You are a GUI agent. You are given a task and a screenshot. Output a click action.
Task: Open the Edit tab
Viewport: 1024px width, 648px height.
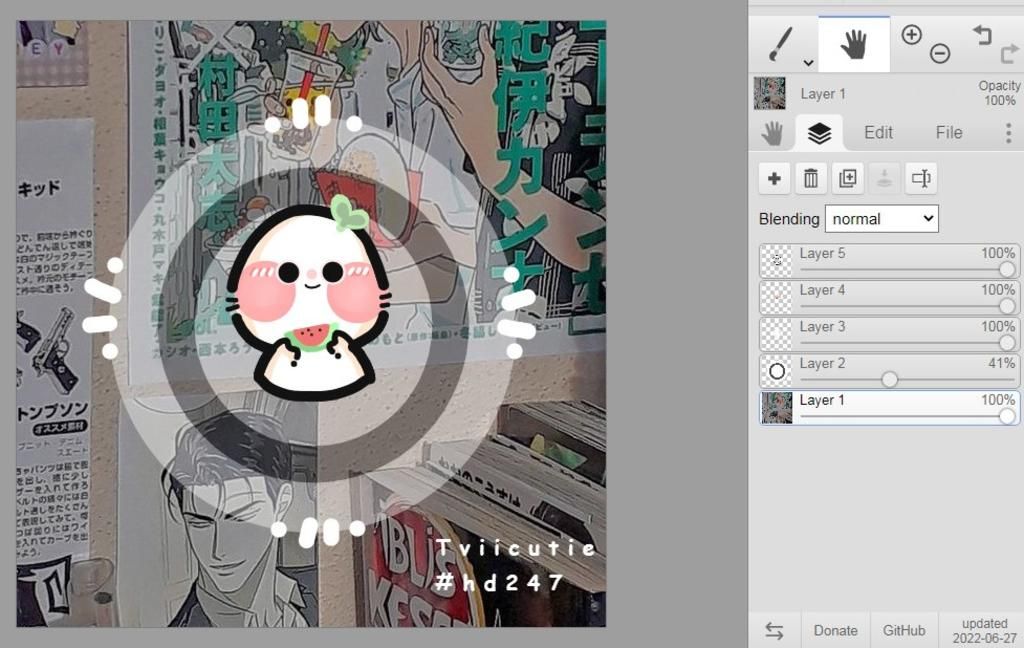(x=878, y=133)
